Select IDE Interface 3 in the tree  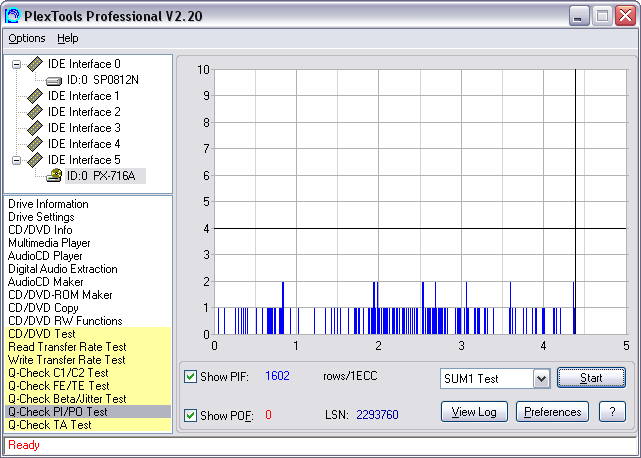pyautogui.click(x=84, y=128)
